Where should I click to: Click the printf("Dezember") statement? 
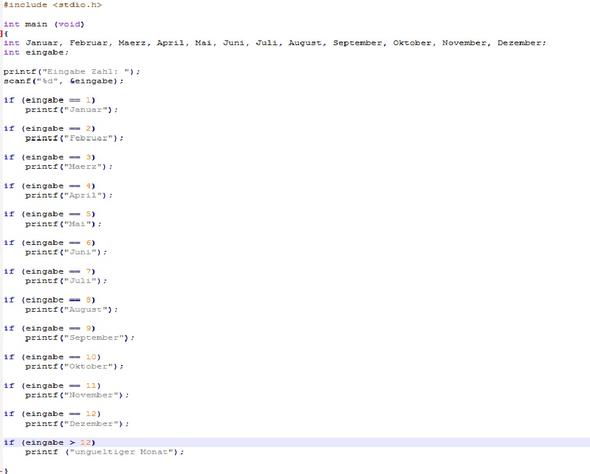(77, 424)
